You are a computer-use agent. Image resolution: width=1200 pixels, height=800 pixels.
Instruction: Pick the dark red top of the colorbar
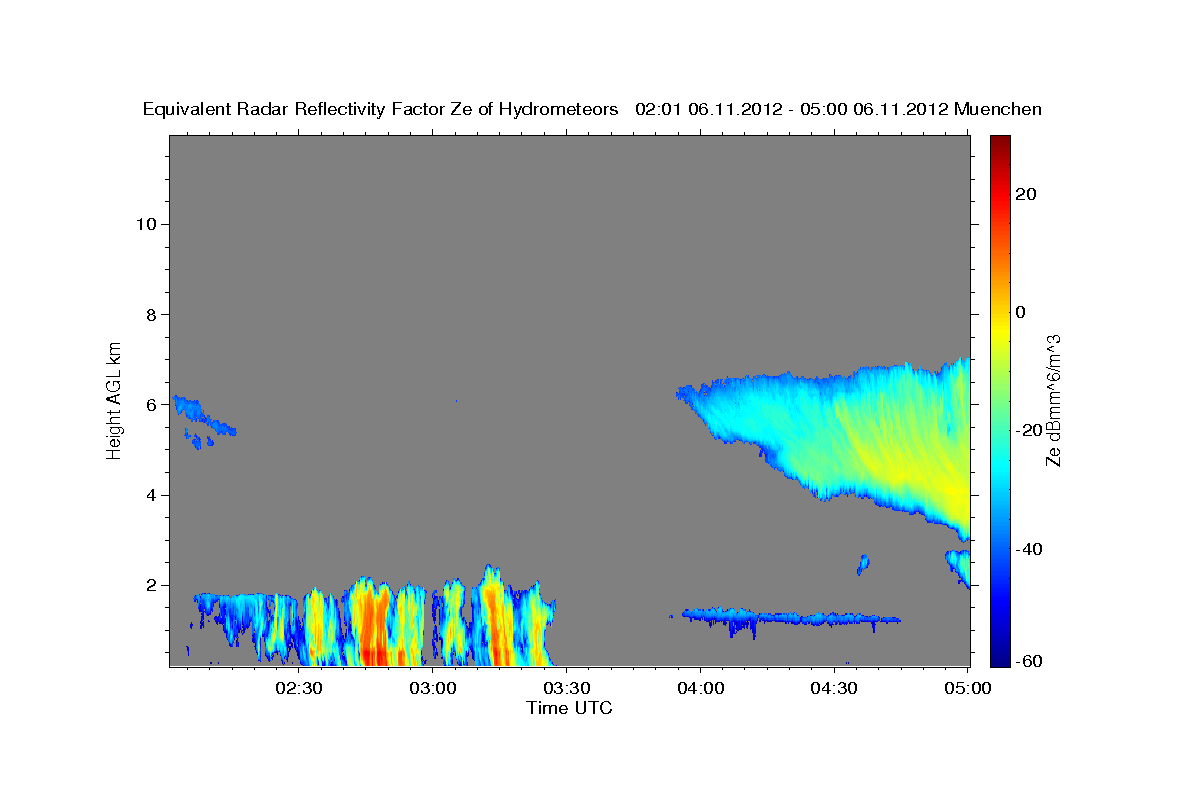[x=1000, y=143]
